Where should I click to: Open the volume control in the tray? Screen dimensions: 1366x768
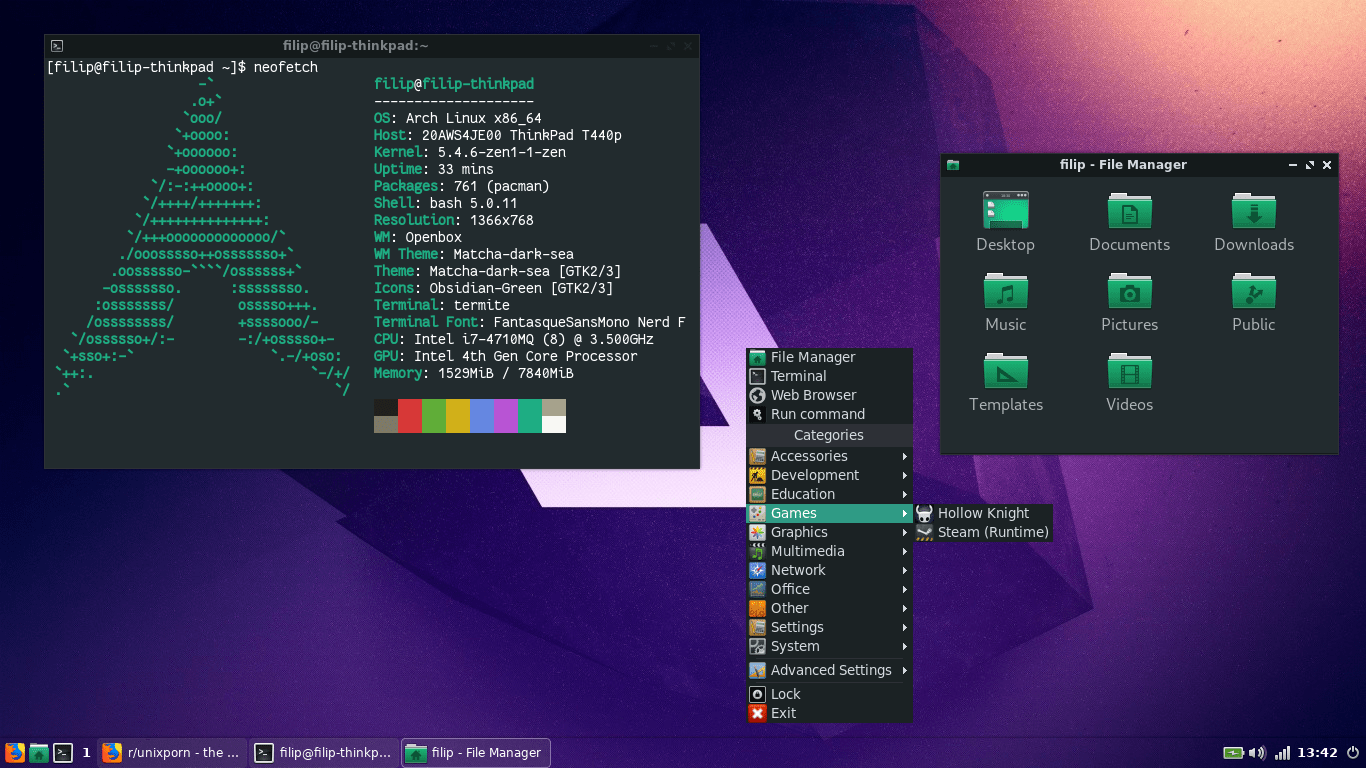coord(1257,753)
